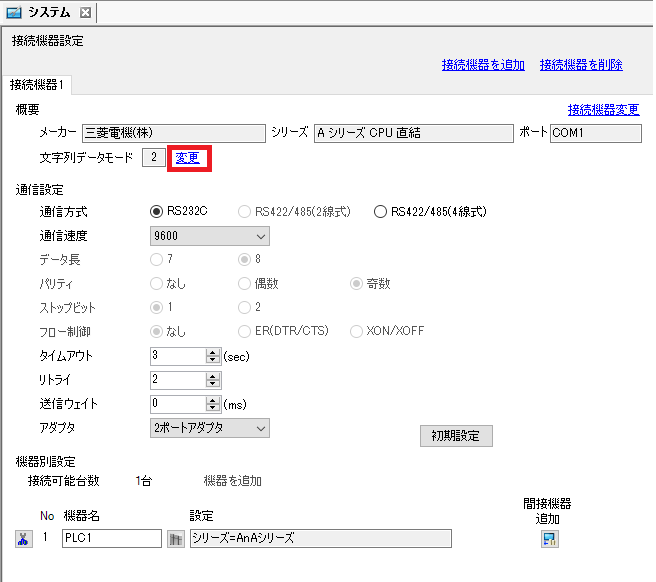Click the delete device icon beside PLC1
Viewport: 656px width, 582px height.
click(x=24, y=538)
